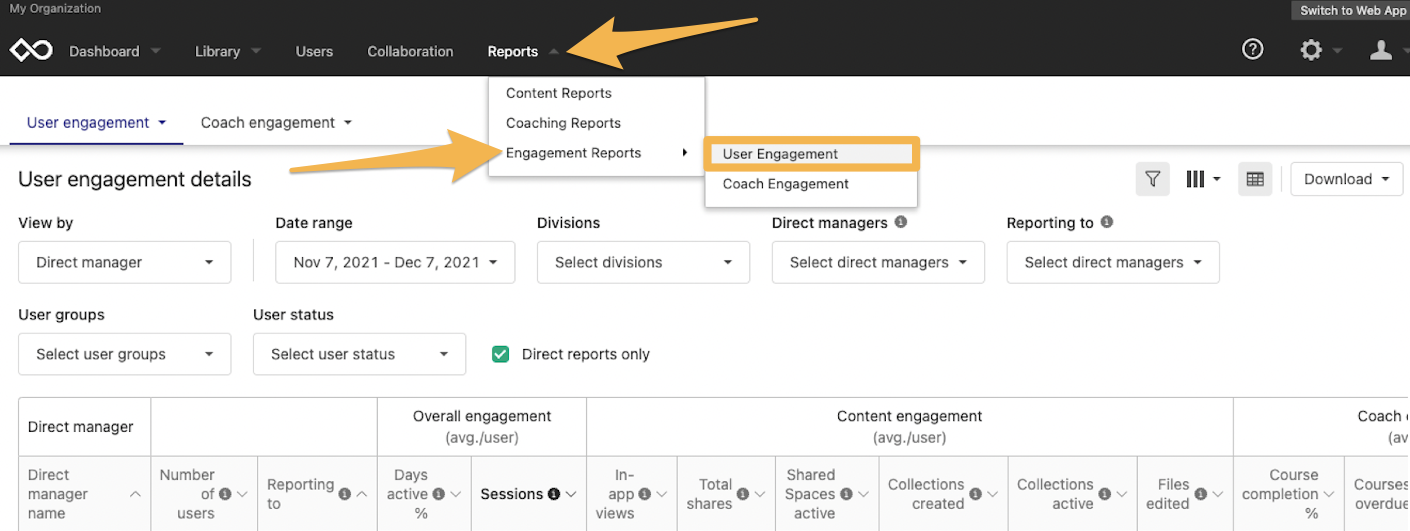The width and height of the screenshot is (1410, 531).
Task: Open the Select user status dropdown
Action: click(x=359, y=354)
